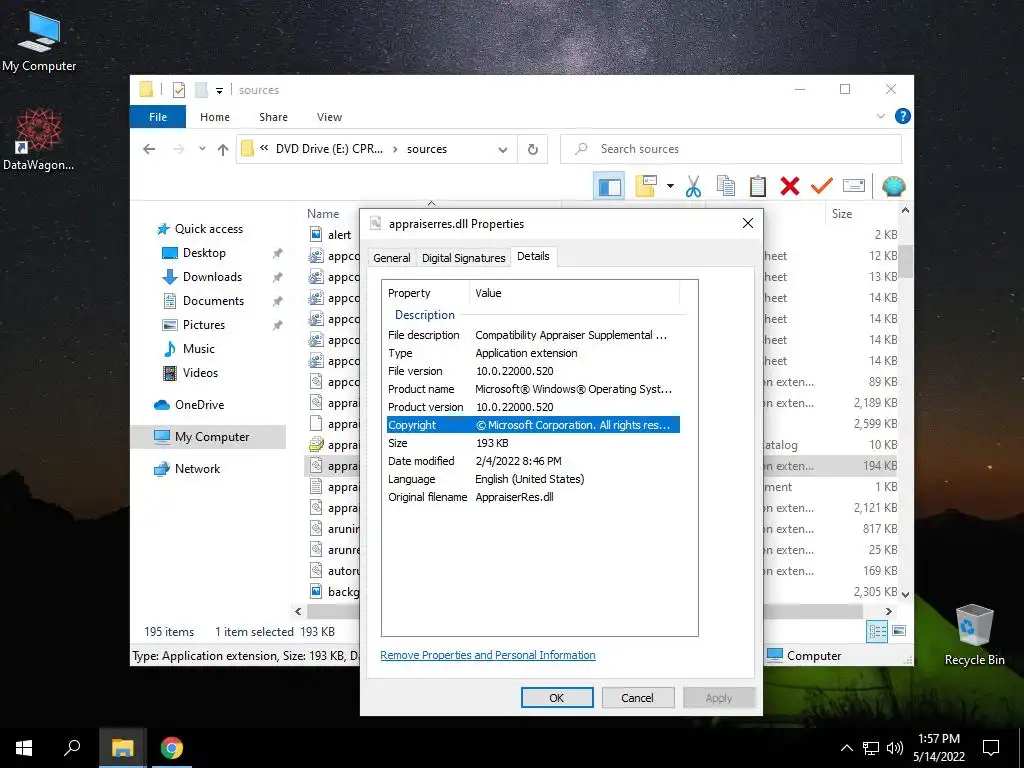This screenshot has width=1024, height=768.
Task: Select Network in the navigation pane
Action: tap(197, 469)
